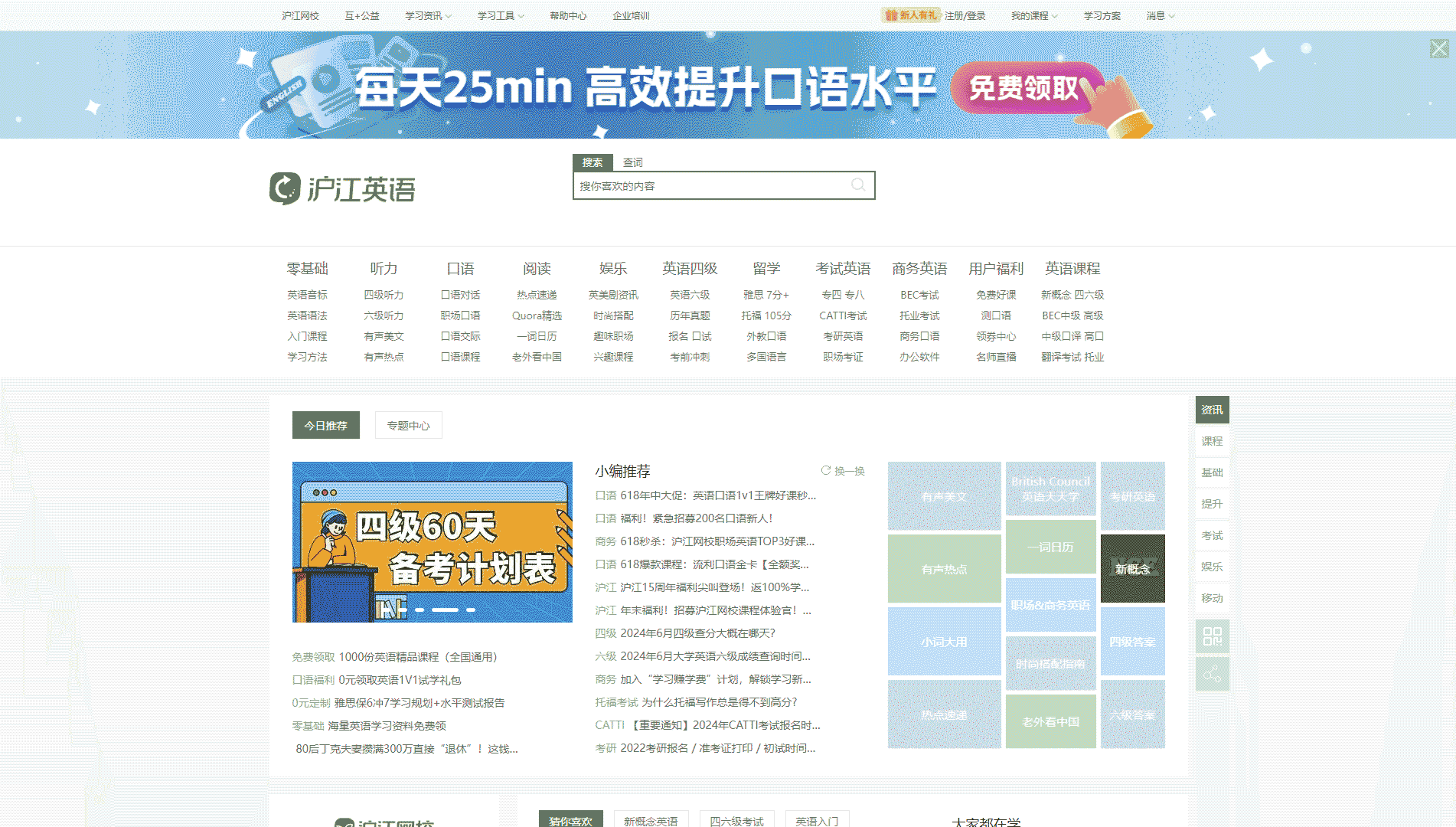The width and height of the screenshot is (1456, 827).
Task: Open 海量英语学习资料免费领 link
Action: coord(387,726)
